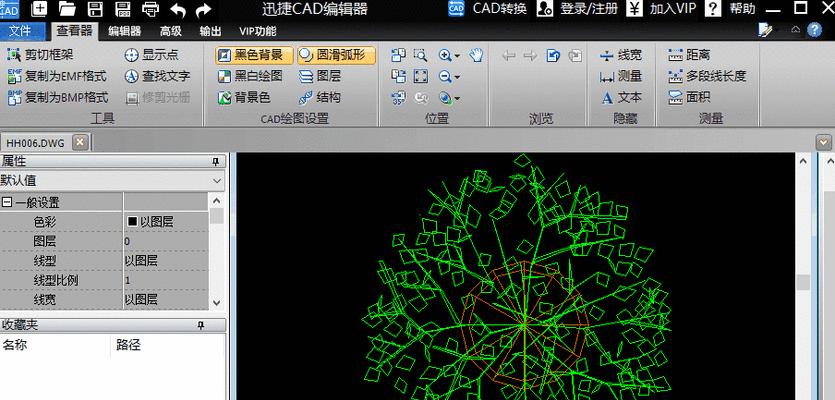Switch to the VIP功能 tab
This screenshot has height=400, width=835.
tap(258, 31)
